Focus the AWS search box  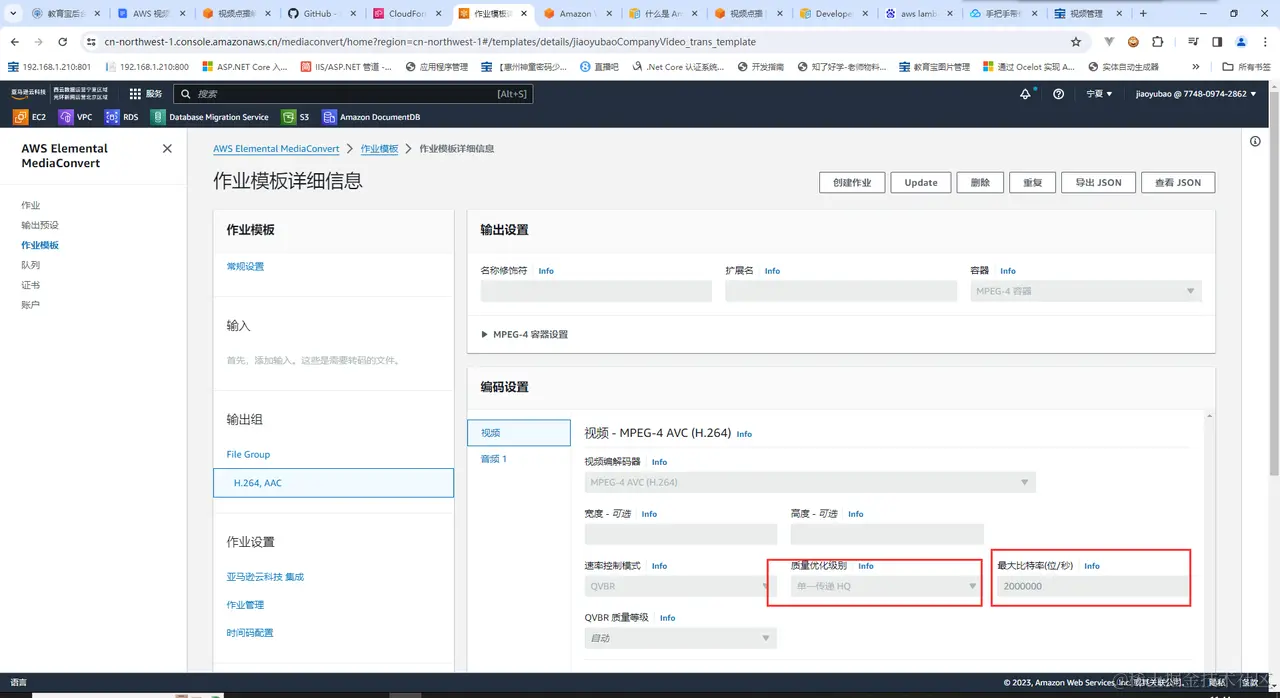(x=353, y=93)
